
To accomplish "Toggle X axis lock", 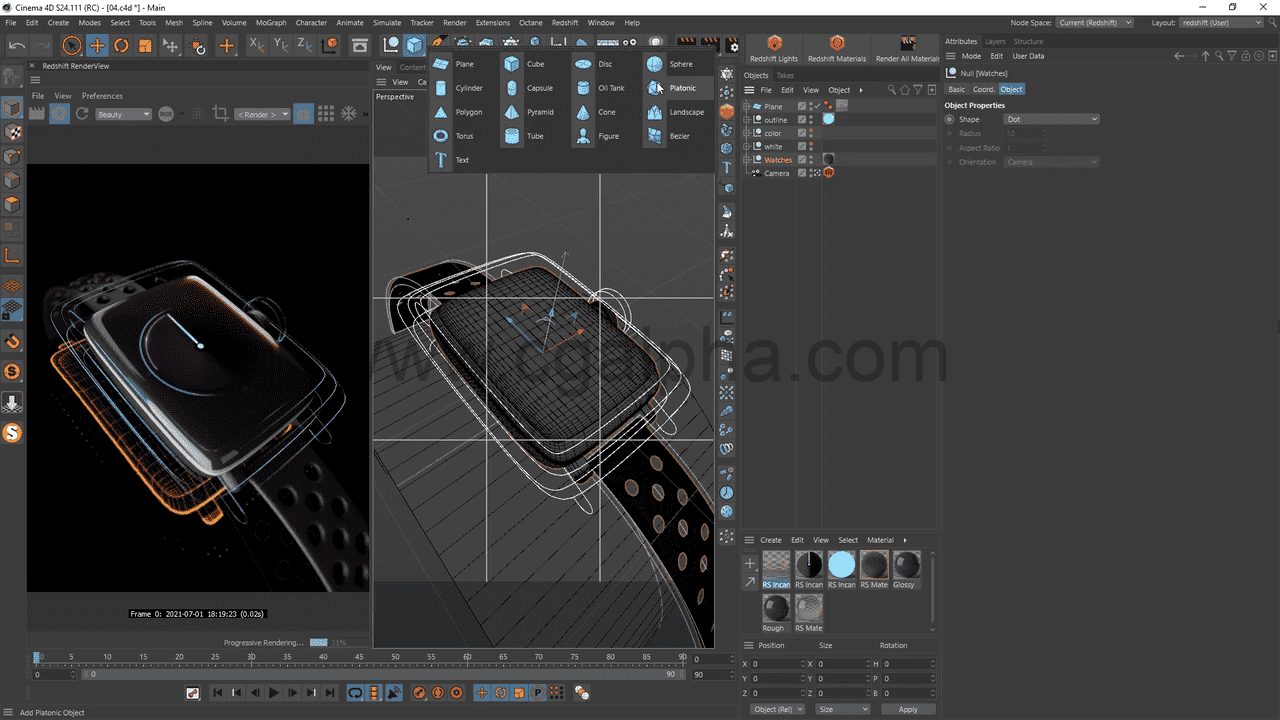I will (x=256, y=45).
